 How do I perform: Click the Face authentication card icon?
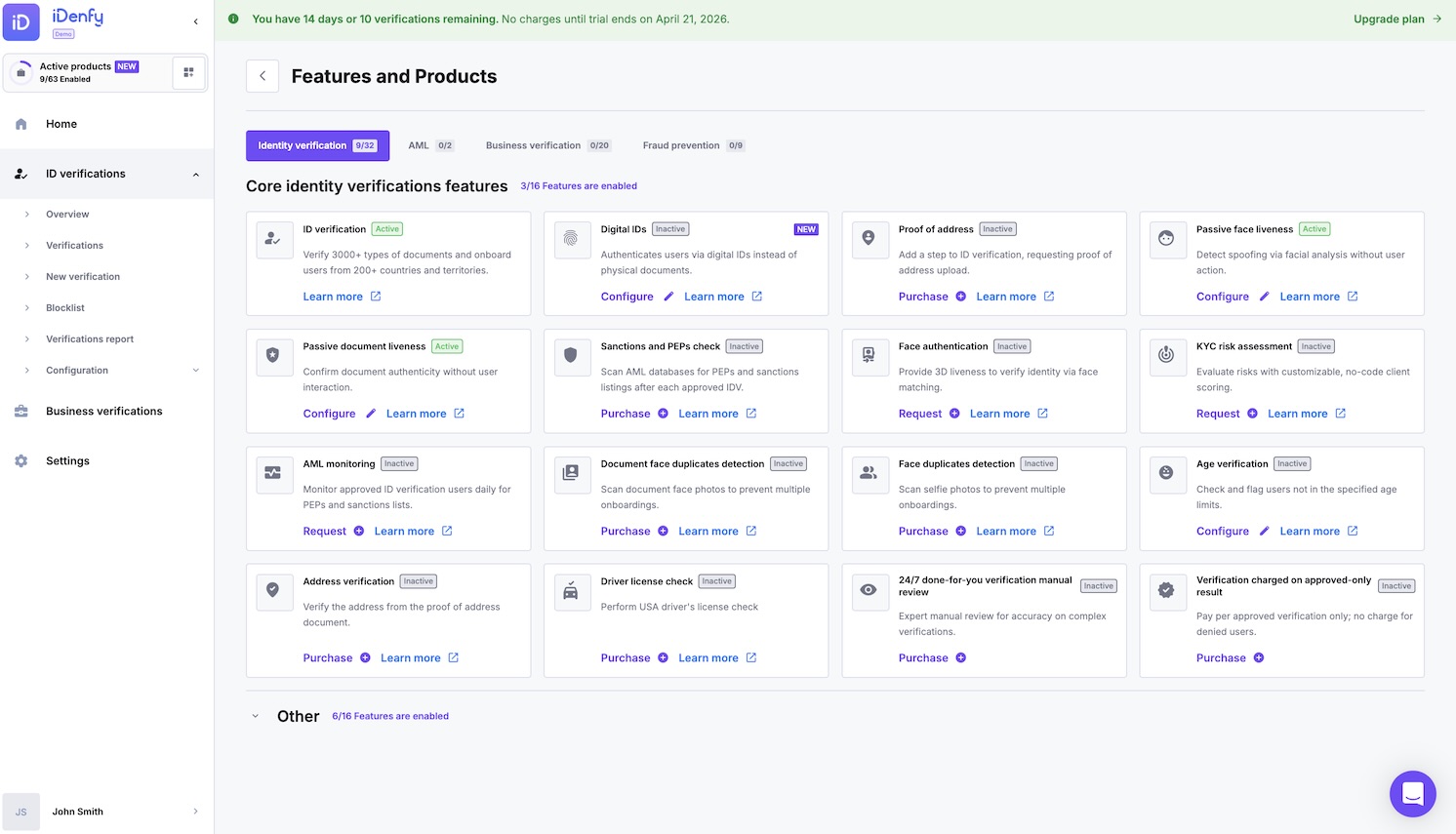pos(869,356)
